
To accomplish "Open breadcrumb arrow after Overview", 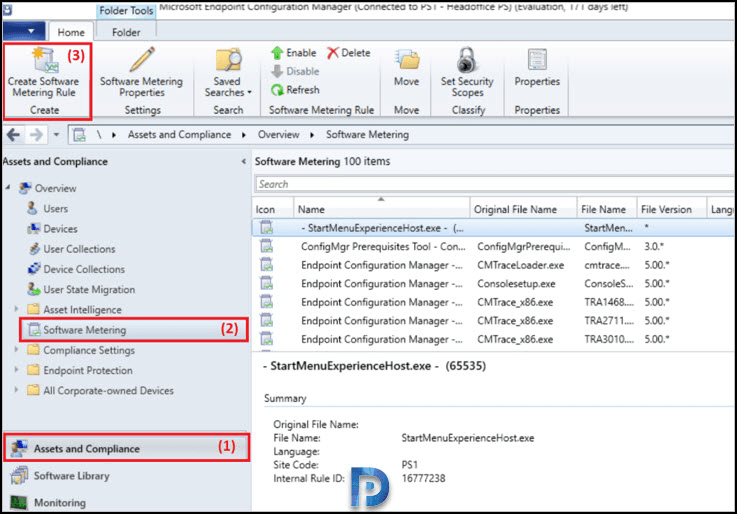I will [x=312, y=135].
